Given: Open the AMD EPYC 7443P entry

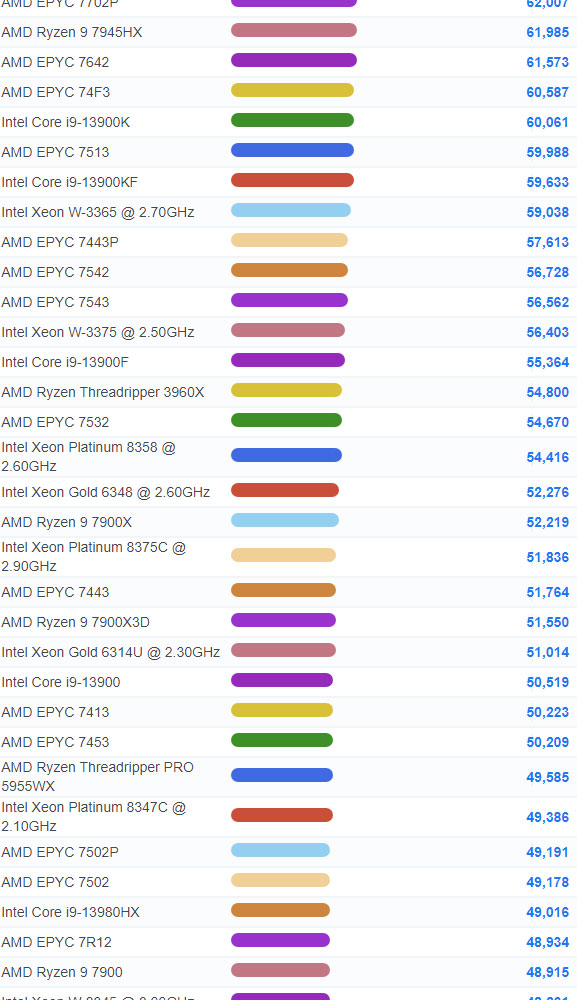Looking at the screenshot, I should [60, 242].
